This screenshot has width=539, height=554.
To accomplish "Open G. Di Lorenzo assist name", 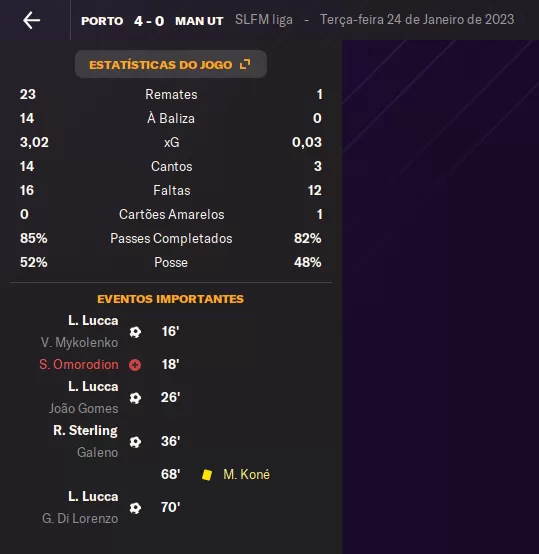I will tap(80, 519).
